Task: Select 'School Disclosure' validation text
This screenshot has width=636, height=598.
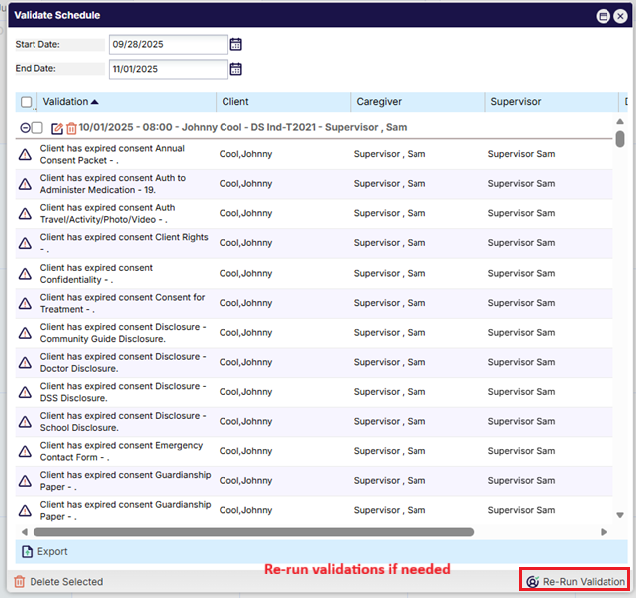Action: click(123, 422)
